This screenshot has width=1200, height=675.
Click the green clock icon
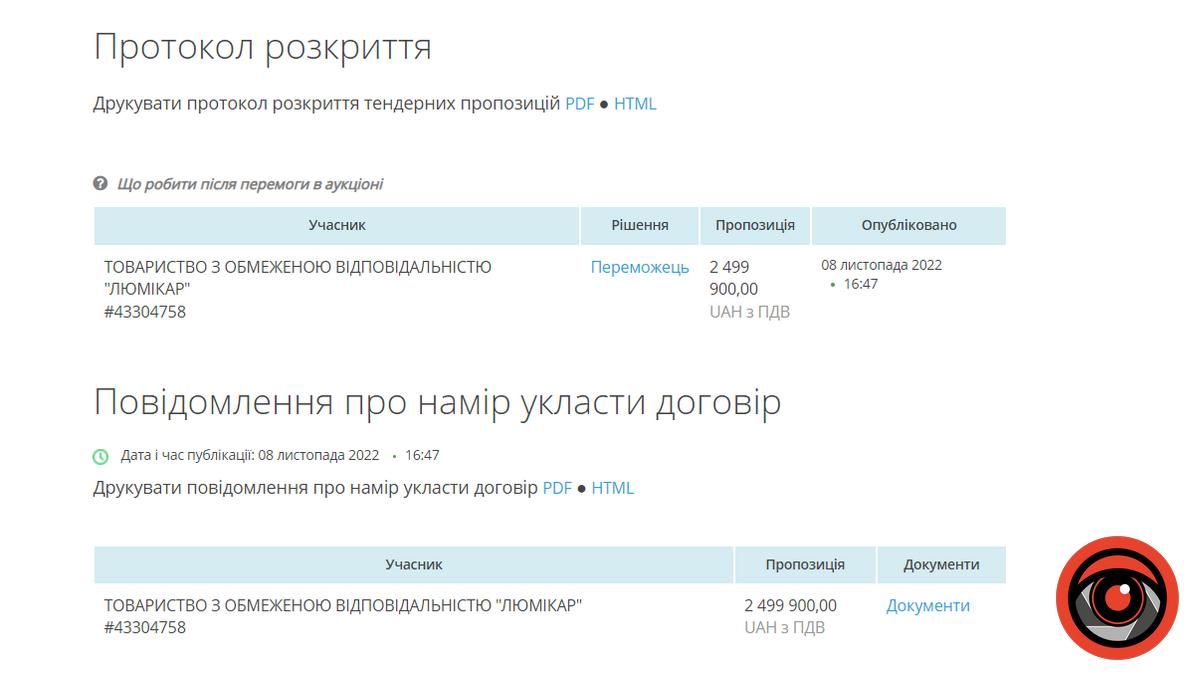[101, 456]
